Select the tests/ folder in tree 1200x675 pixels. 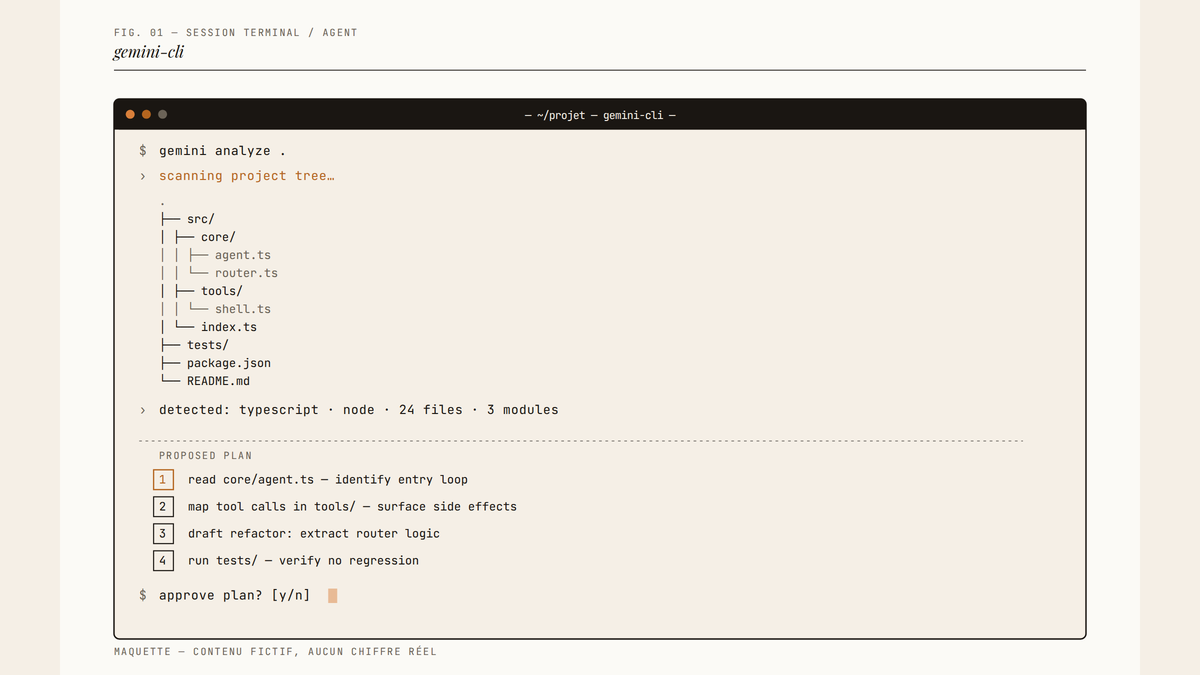[x=208, y=345]
